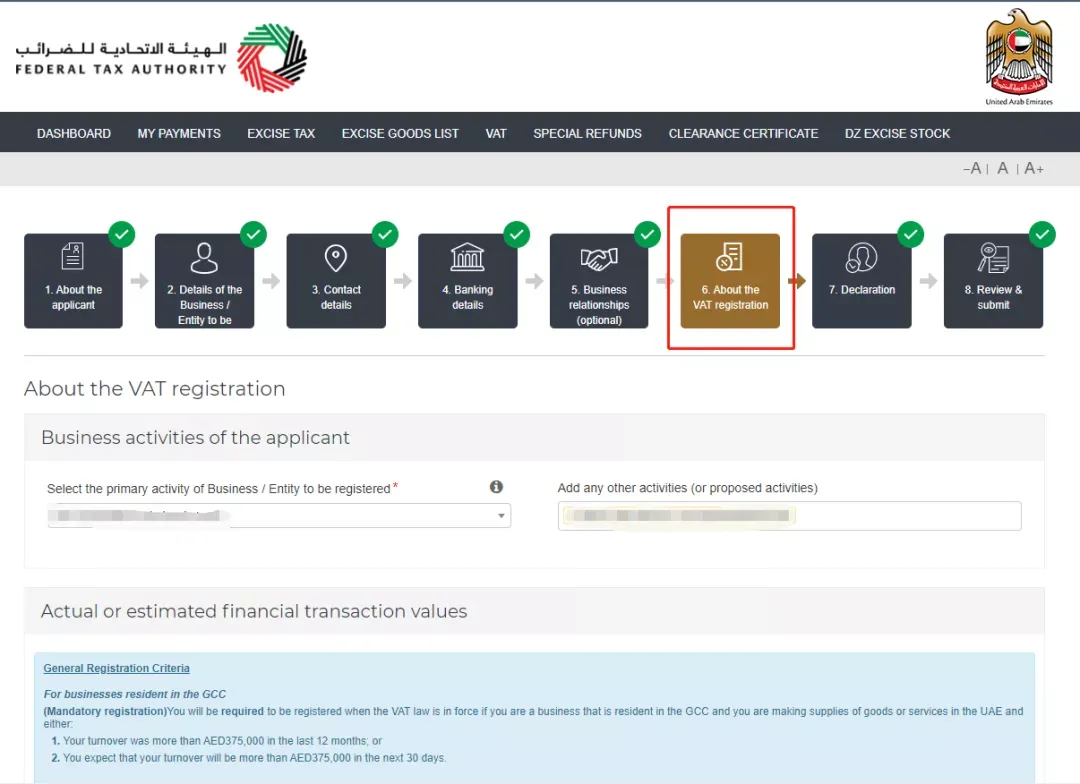Viewport: 1080px width, 784px height.
Task: Select the EXCISE TAX menu item
Action: pos(281,133)
